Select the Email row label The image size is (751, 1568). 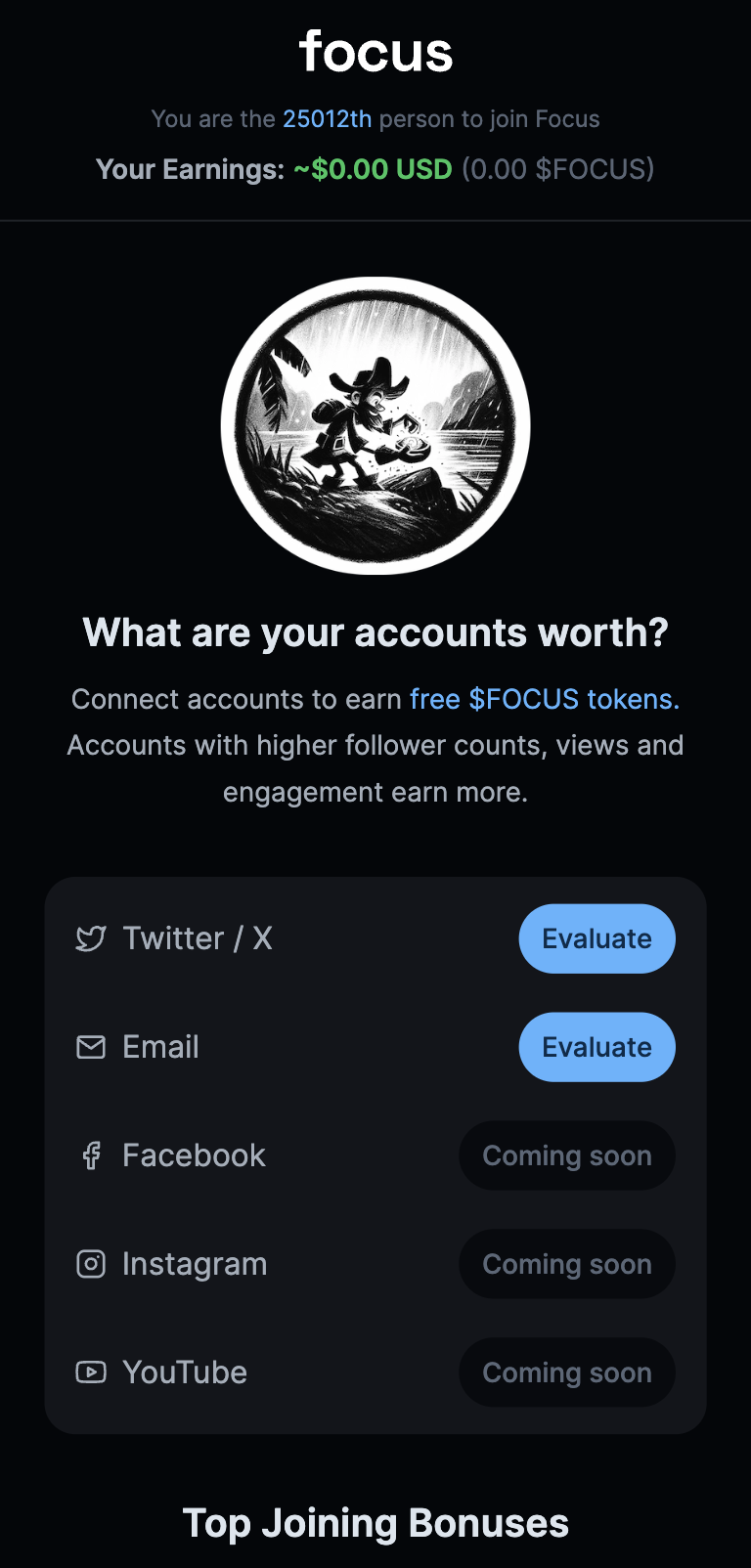click(x=160, y=1047)
